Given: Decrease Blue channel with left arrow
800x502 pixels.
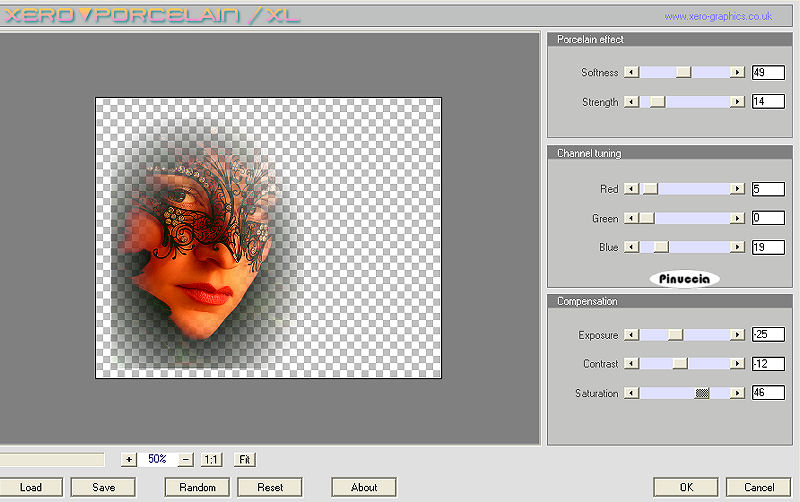Looking at the screenshot, I should 632,247.
